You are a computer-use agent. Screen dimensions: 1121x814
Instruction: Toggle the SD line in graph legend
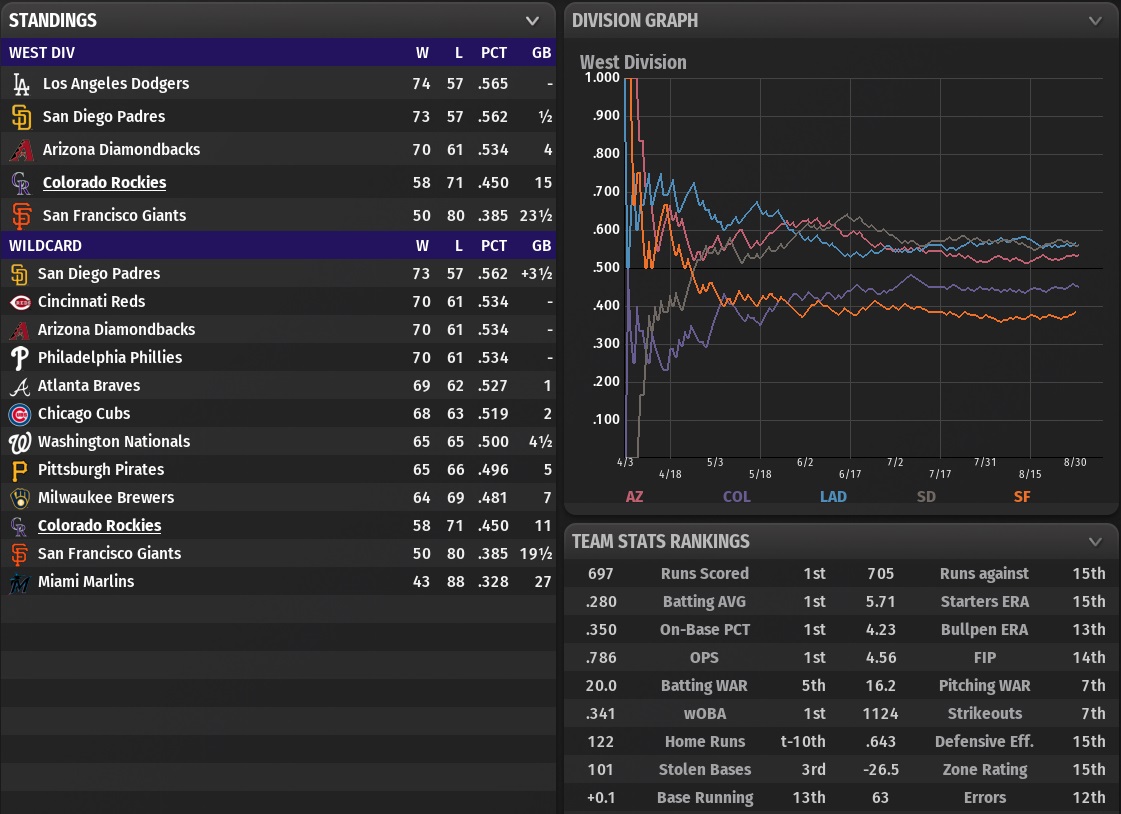point(926,497)
